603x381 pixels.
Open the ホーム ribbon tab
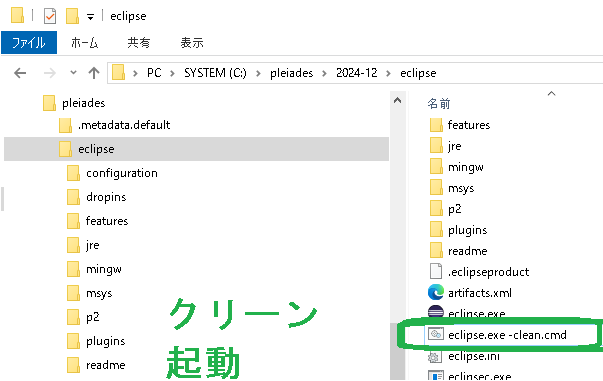click(x=84, y=42)
